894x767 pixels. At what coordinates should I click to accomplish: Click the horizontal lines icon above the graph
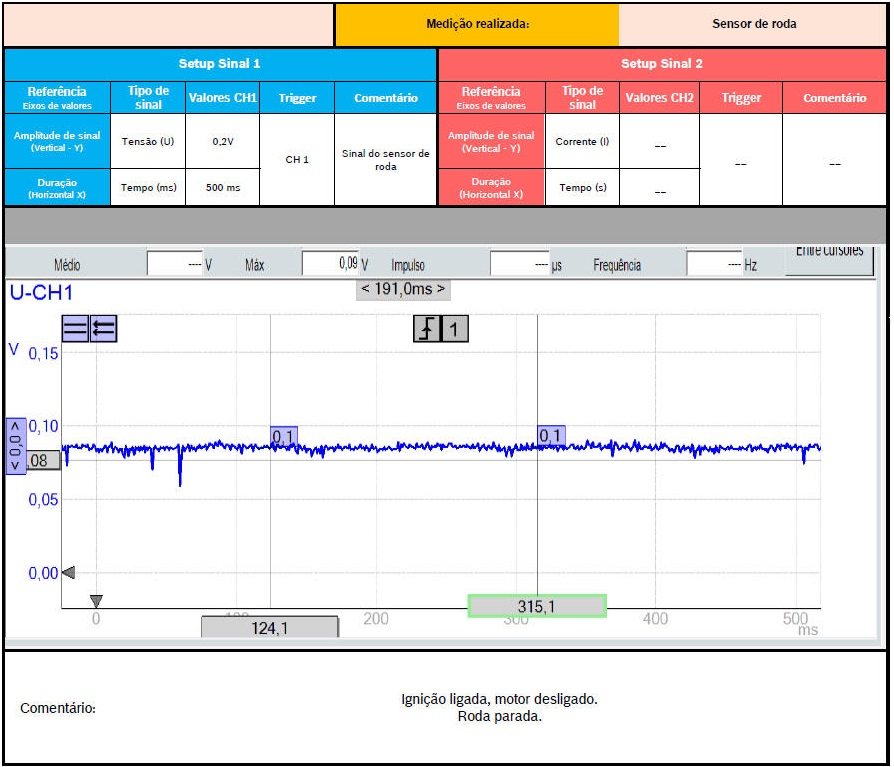75,328
